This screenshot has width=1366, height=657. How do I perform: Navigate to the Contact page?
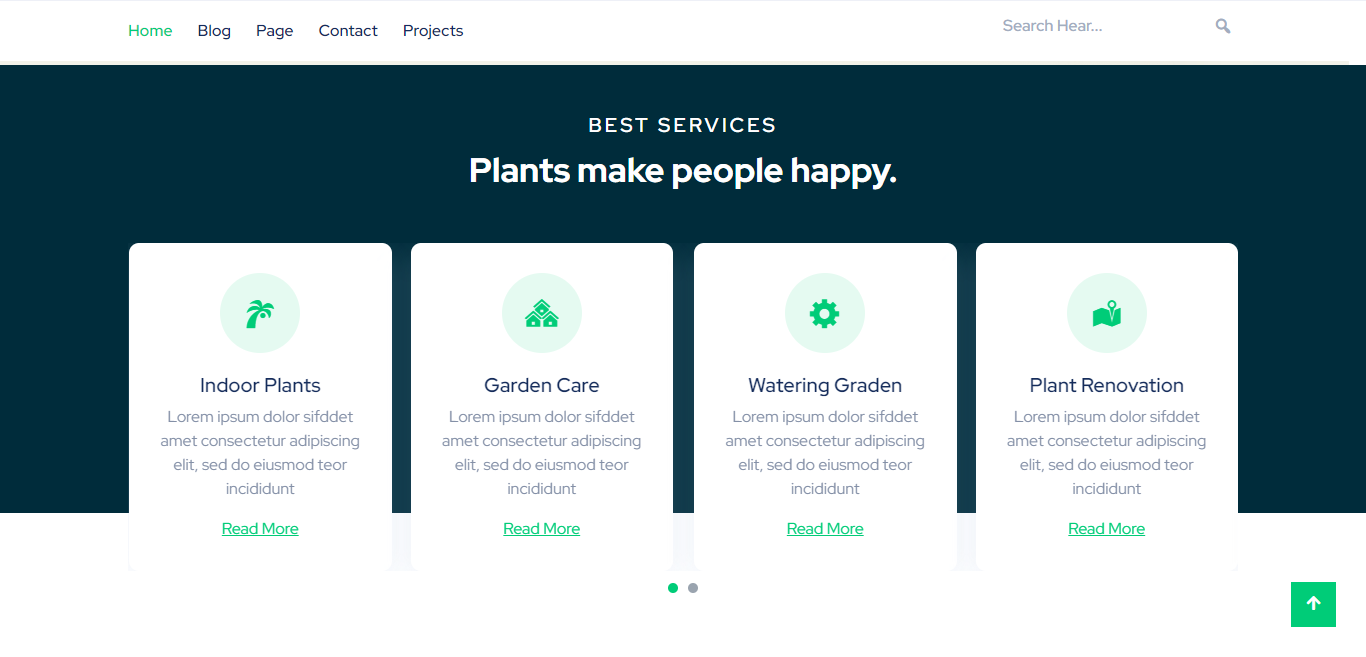click(x=348, y=31)
